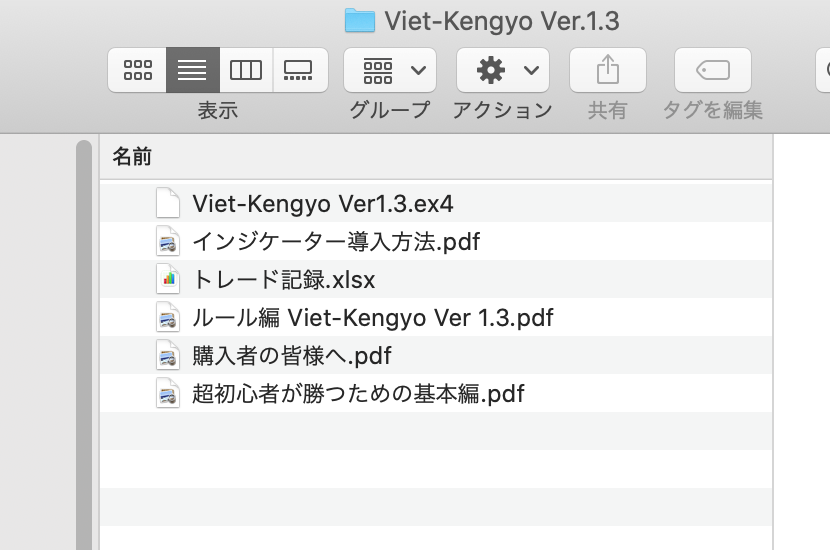Select the ルール編 Viet-Kengyo Ver 1.3.pdf icon
The width and height of the screenshot is (830, 550).
point(168,318)
